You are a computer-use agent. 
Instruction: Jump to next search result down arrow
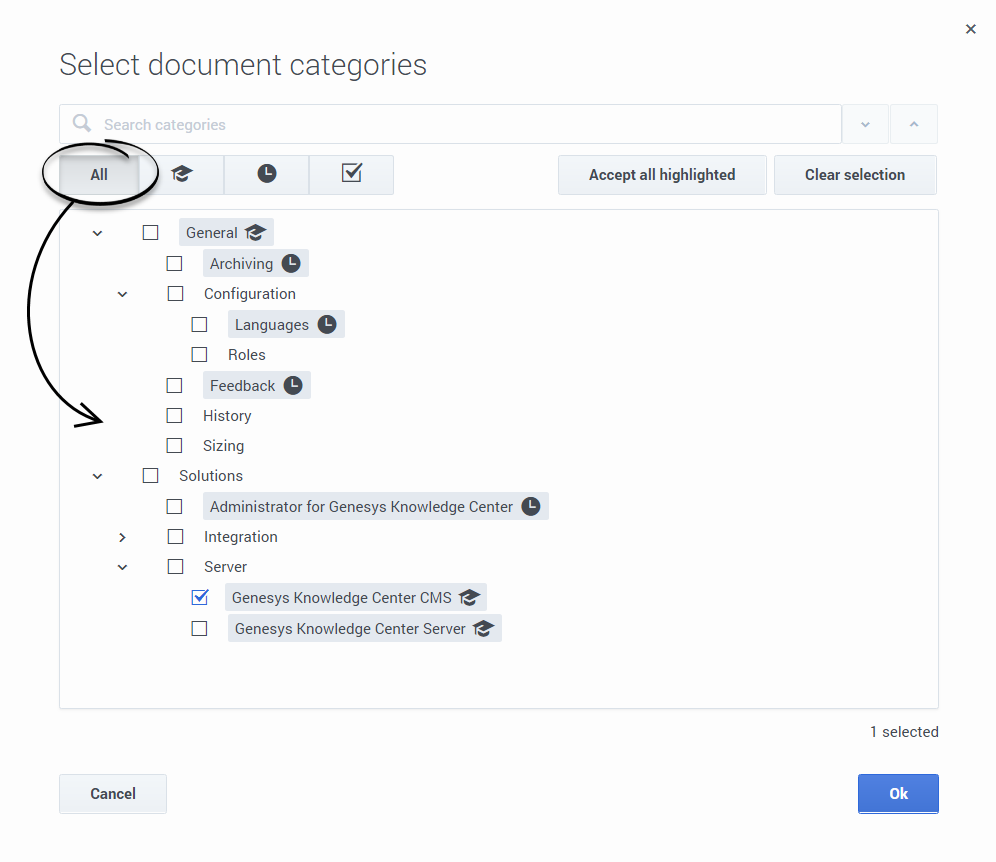(866, 124)
